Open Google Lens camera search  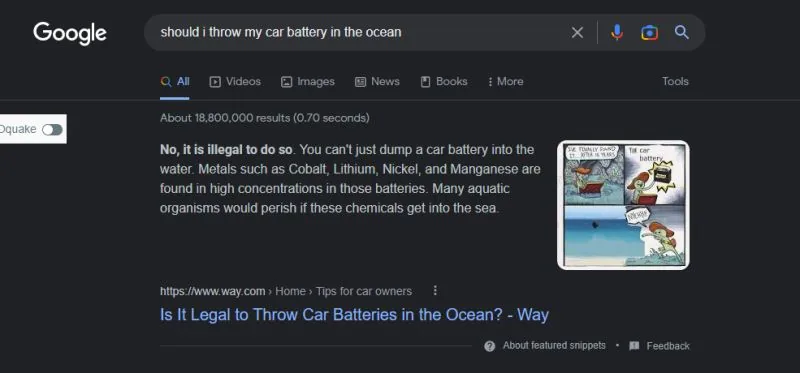point(649,33)
